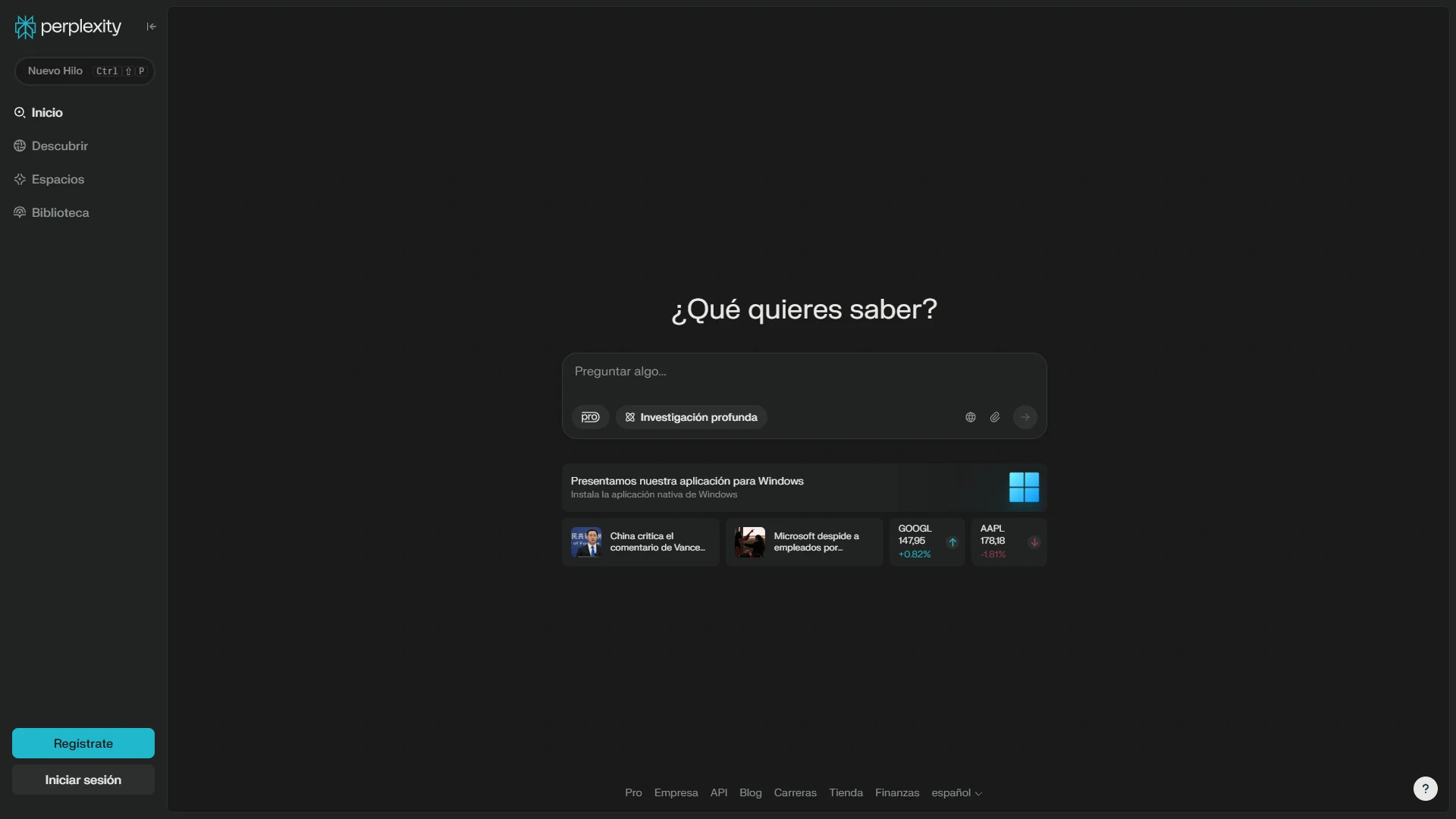Open the Blog footer link

click(751, 792)
